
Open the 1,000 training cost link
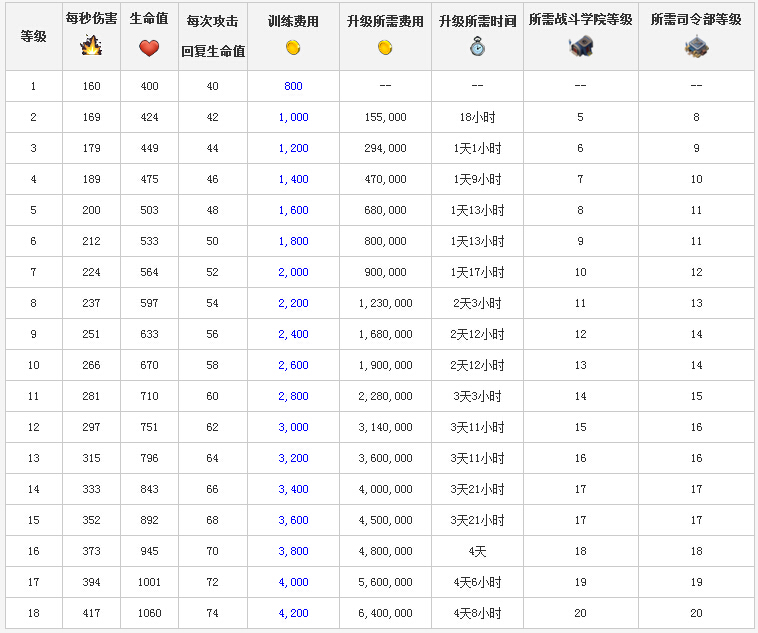(x=293, y=117)
